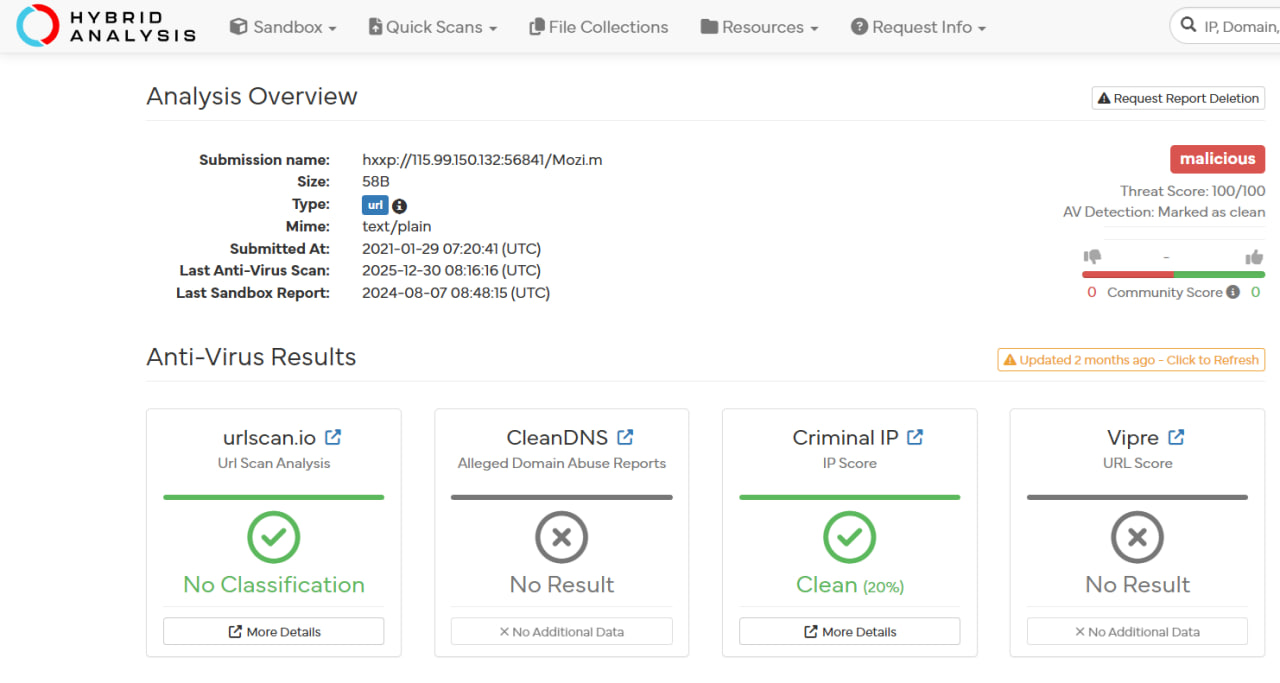Image resolution: width=1280 pixels, height=683 pixels.
Task: Expand the Quick Scans dropdown
Action: [x=432, y=27]
